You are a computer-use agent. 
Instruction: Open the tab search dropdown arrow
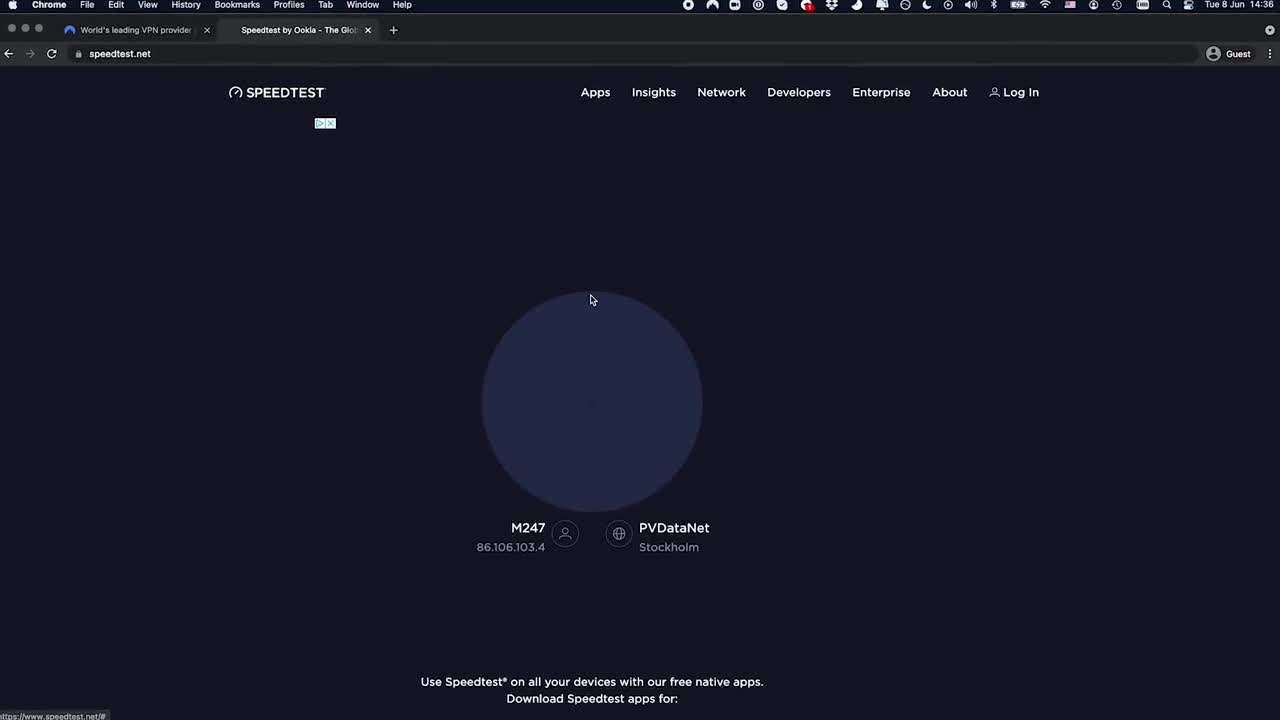pyautogui.click(x=1270, y=30)
